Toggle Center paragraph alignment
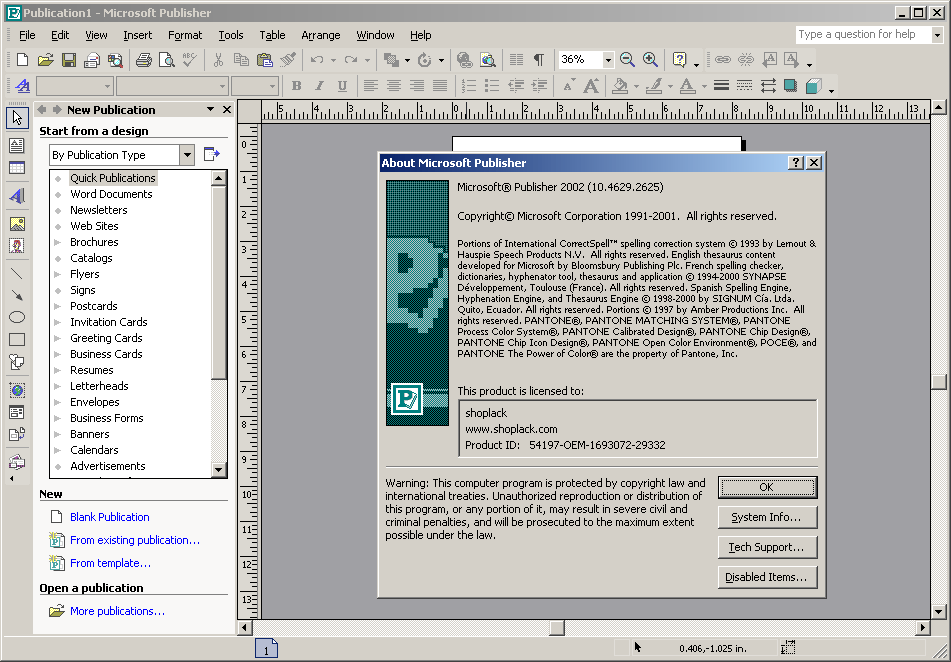Image resolution: width=951 pixels, height=662 pixels. point(394,86)
